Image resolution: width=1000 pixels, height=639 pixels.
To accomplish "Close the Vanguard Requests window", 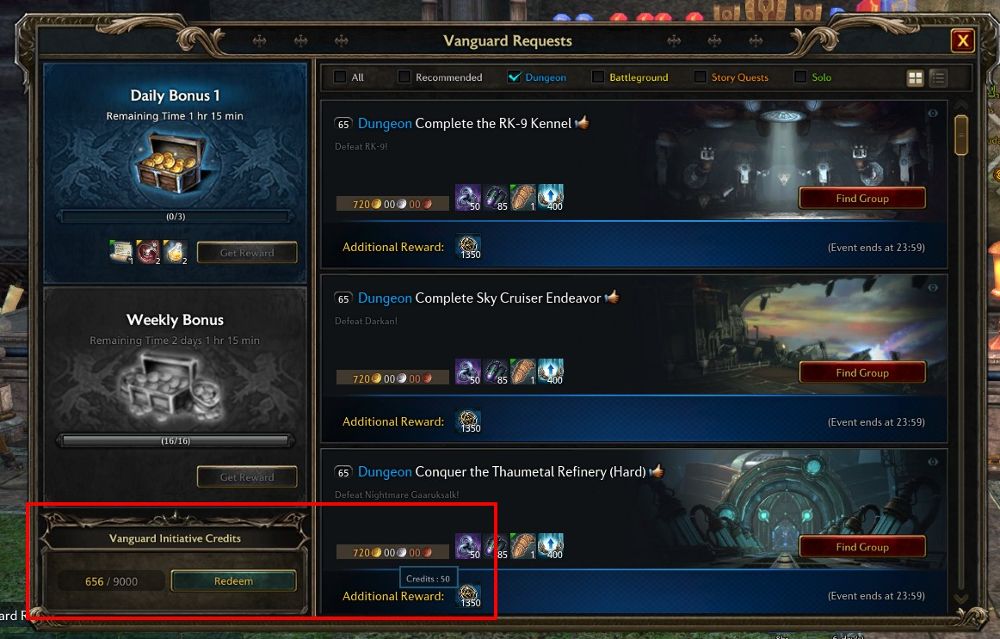I will click(962, 41).
